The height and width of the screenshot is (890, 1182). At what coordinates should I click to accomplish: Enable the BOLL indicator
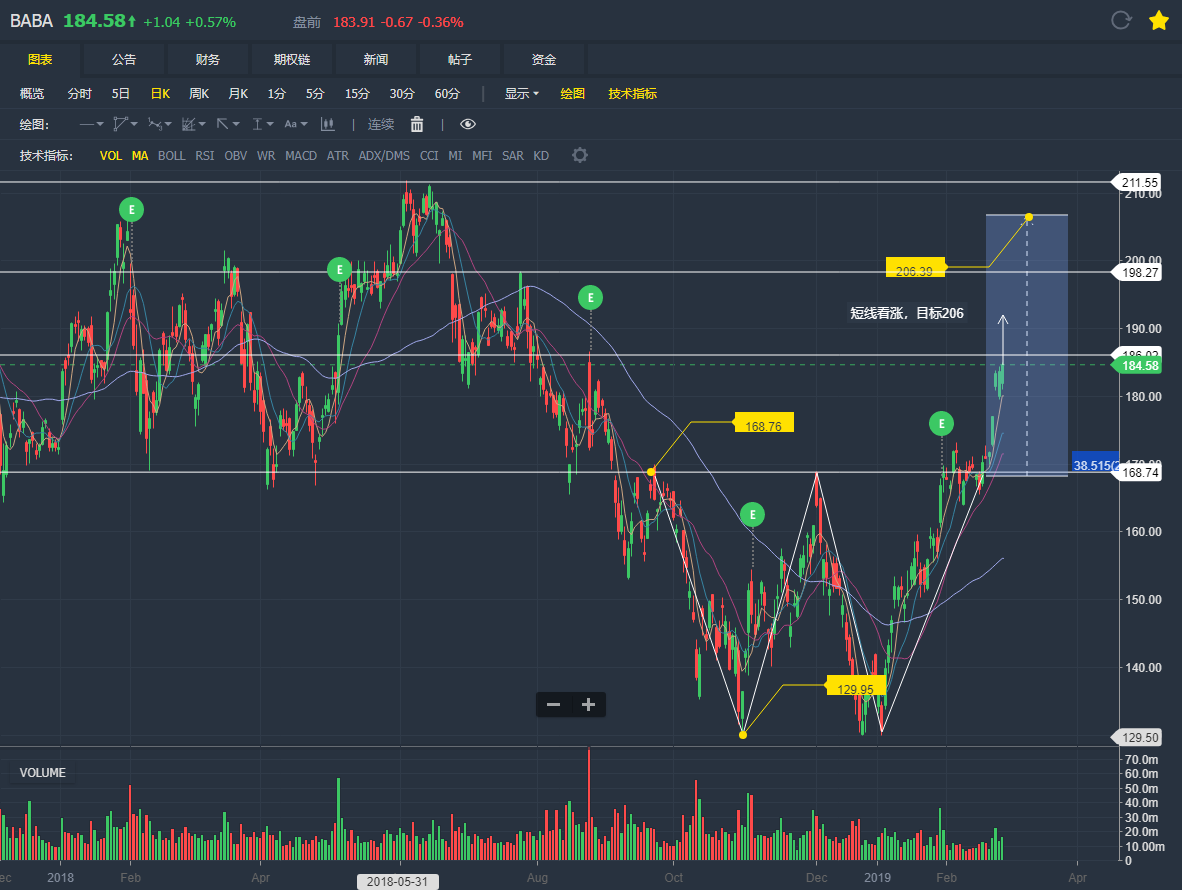(x=171, y=155)
